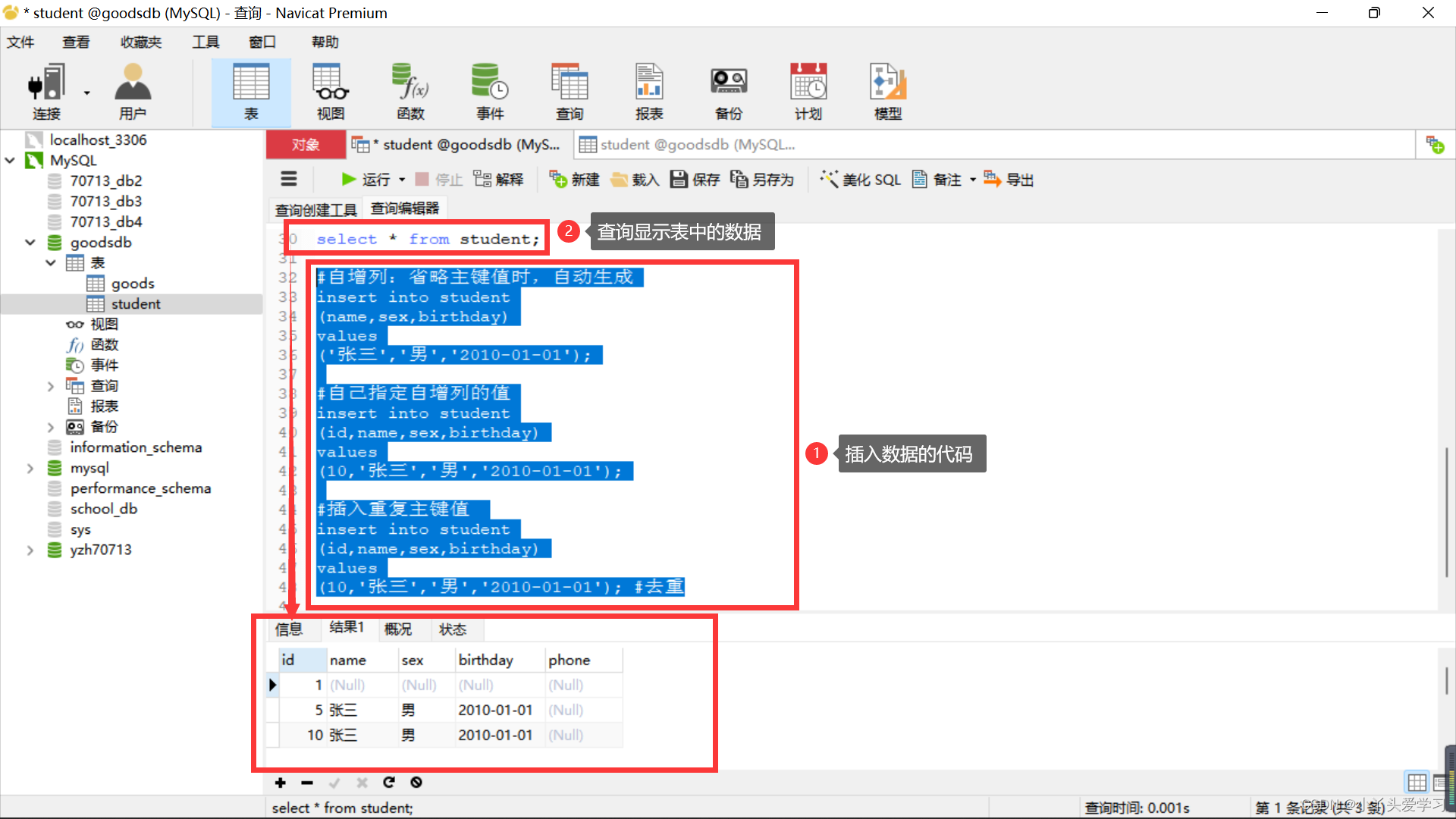The image size is (1456, 819).
Task: Click 另存为 (Save As) button
Action: coord(762,180)
